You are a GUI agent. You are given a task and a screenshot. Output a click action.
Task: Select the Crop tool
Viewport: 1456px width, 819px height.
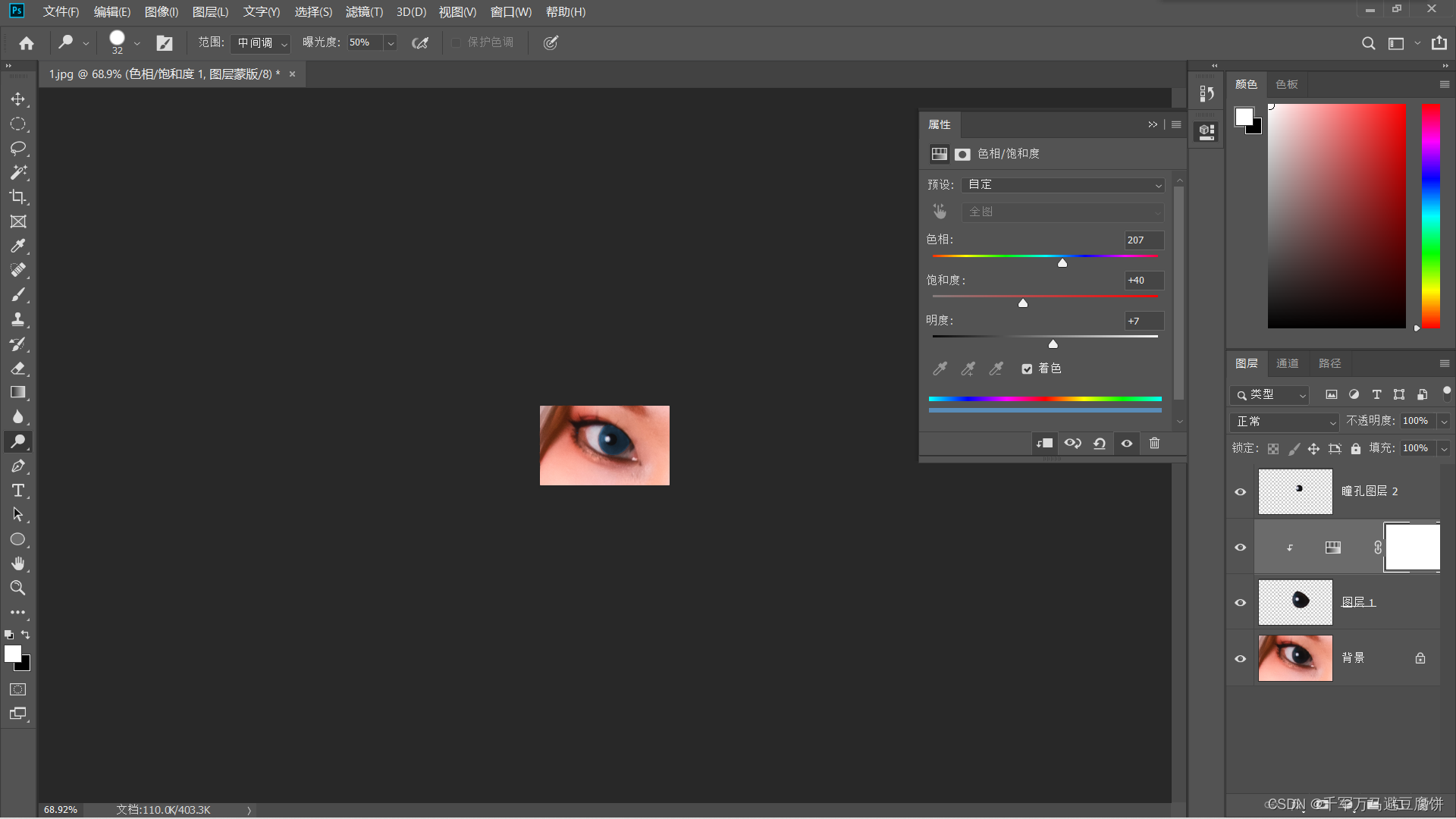click(x=17, y=197)
